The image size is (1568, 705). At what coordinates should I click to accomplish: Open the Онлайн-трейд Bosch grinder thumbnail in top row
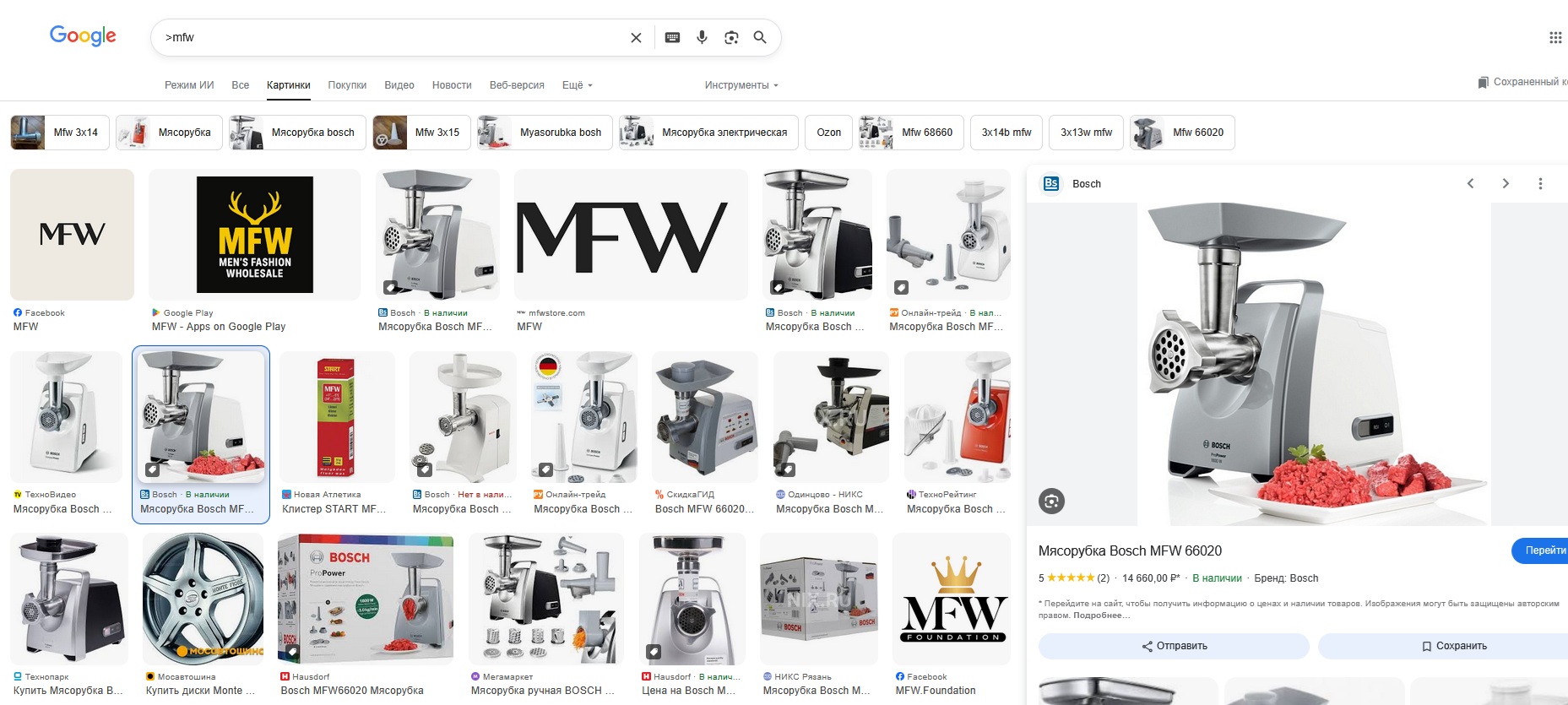pos(948,235)
